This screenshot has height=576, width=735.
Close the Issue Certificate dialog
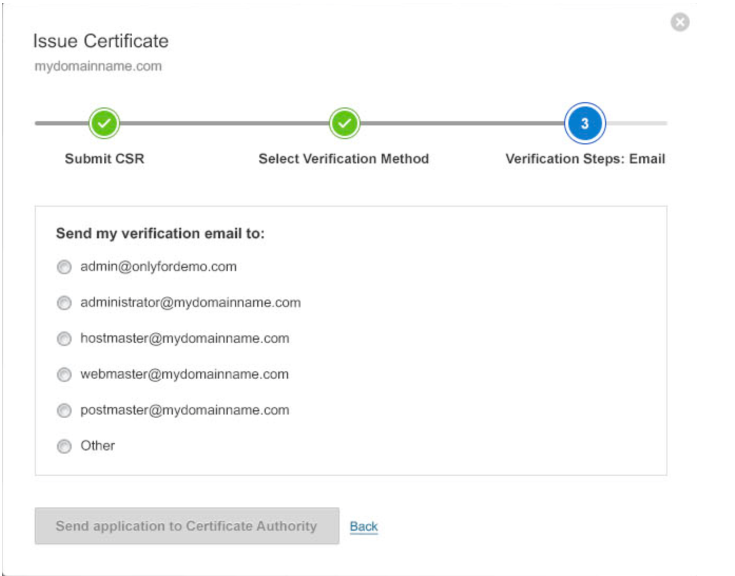(x=680, y=22)
